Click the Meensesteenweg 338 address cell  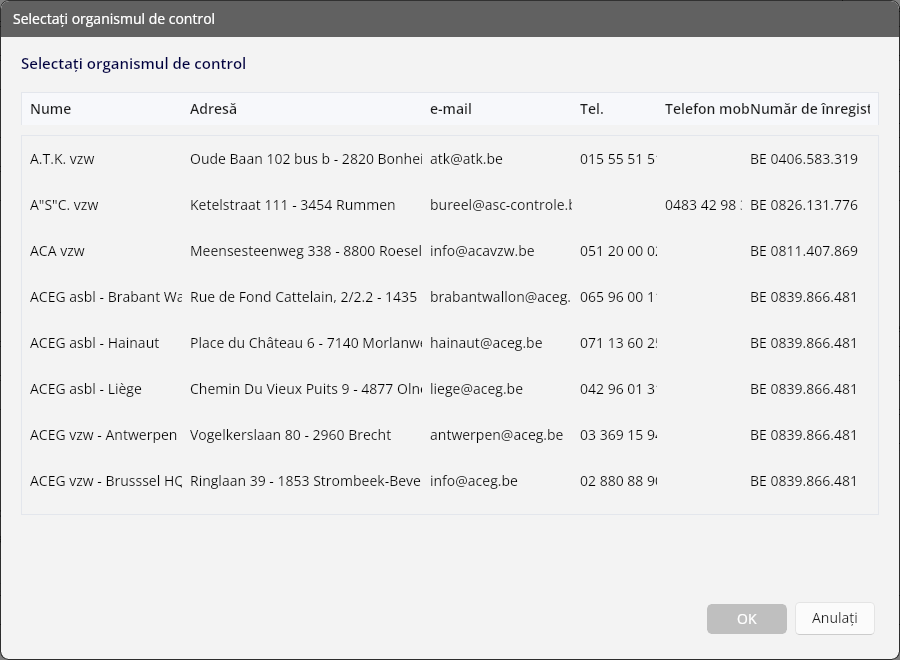tap(306, 251)
